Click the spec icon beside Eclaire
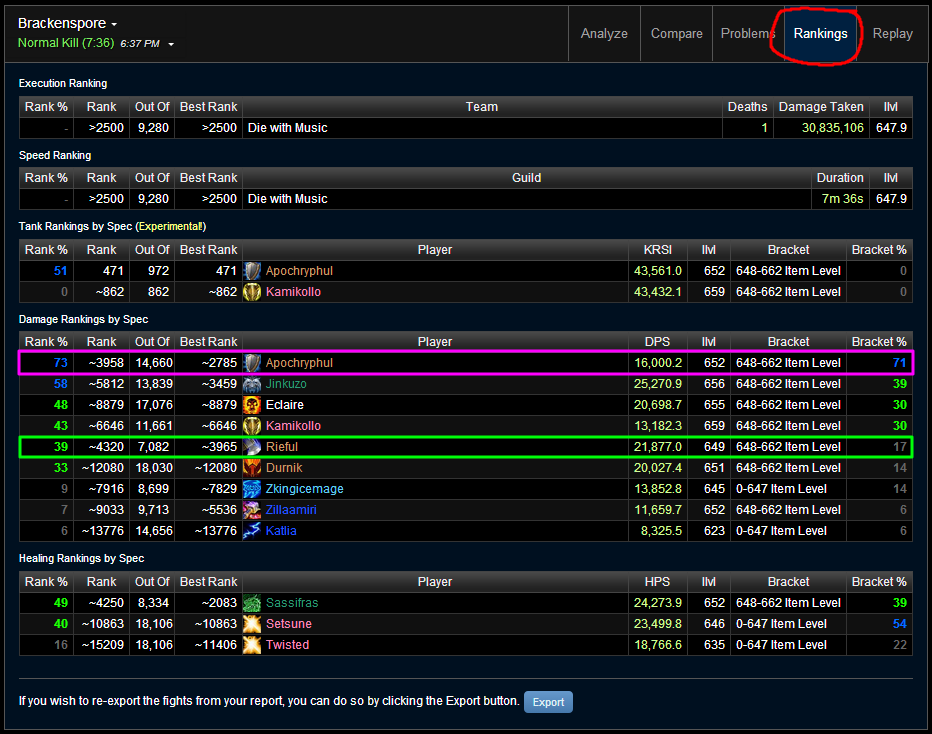932x734 pixels. 252,405
